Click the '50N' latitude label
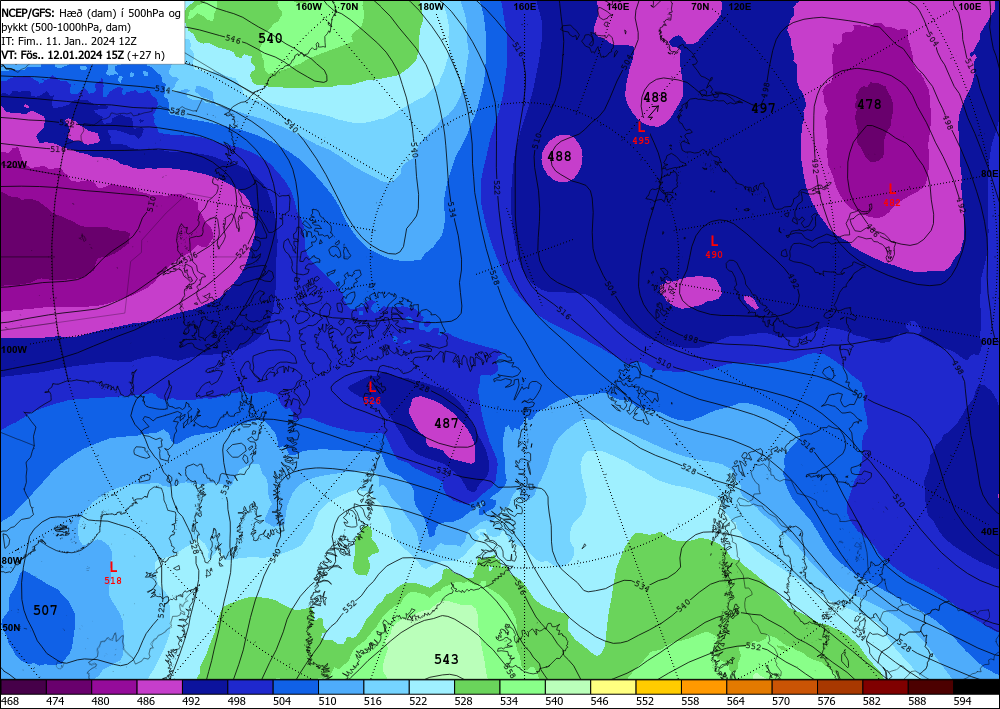 [10, 627]
